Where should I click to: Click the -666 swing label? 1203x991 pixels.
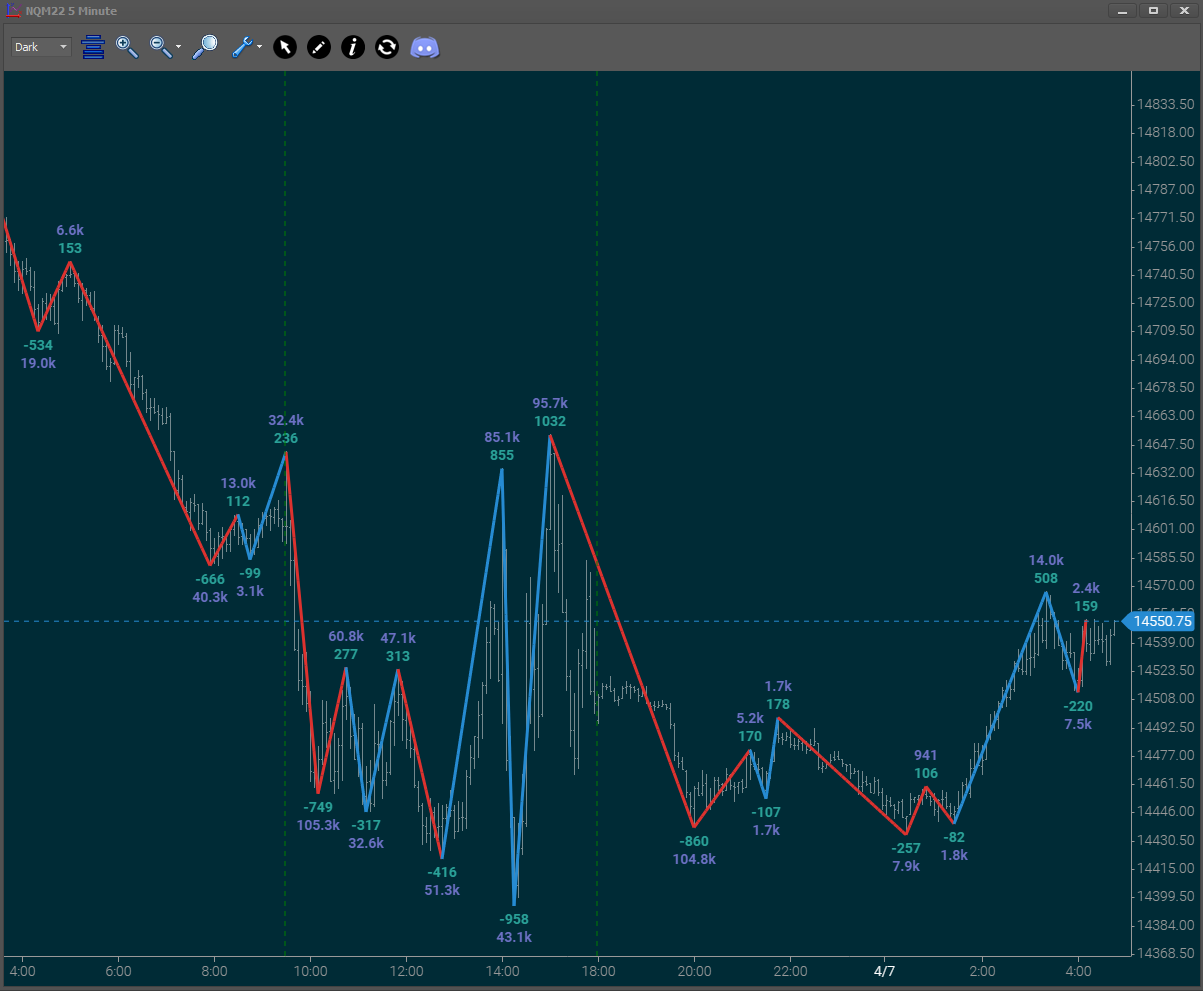click(x=210, y=578)
